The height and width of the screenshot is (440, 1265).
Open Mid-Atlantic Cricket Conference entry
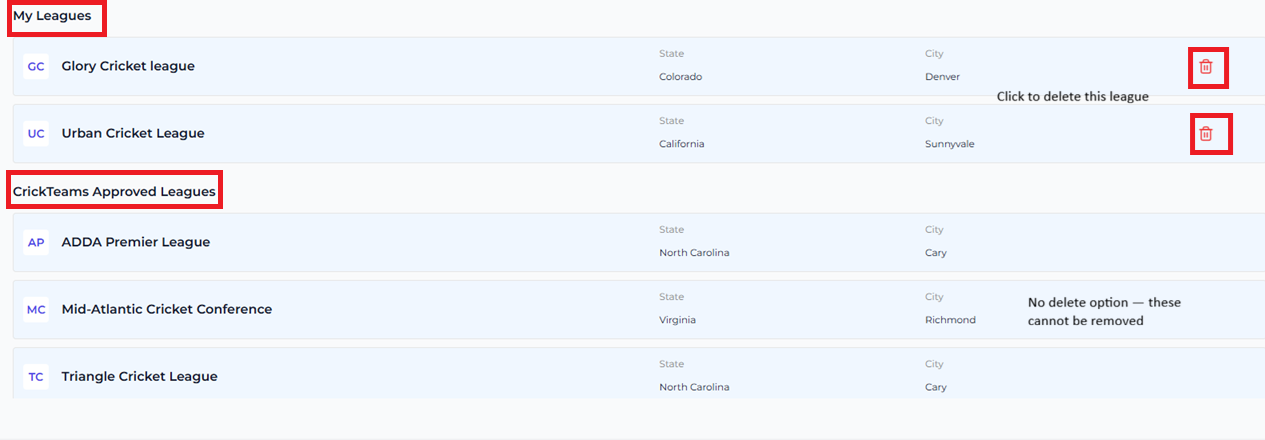pyautogui.click(x=167, y=310)
